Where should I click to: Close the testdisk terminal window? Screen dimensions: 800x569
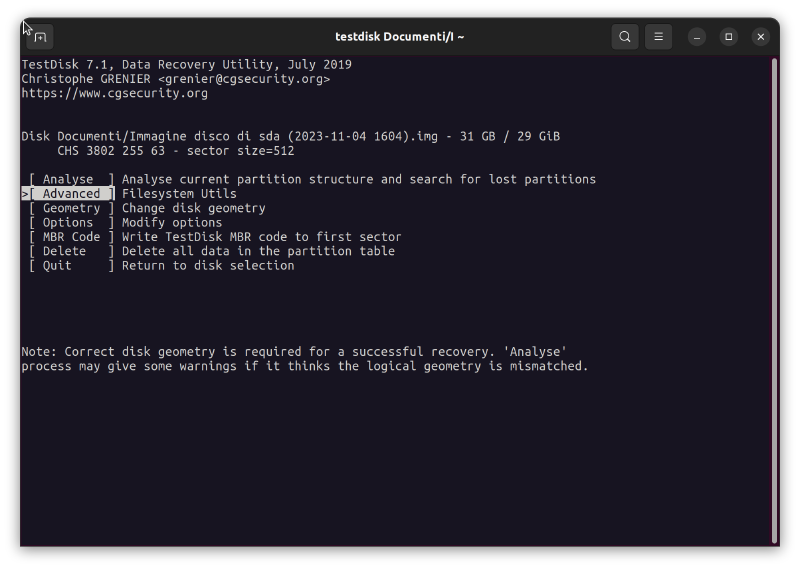pos(761,37)
